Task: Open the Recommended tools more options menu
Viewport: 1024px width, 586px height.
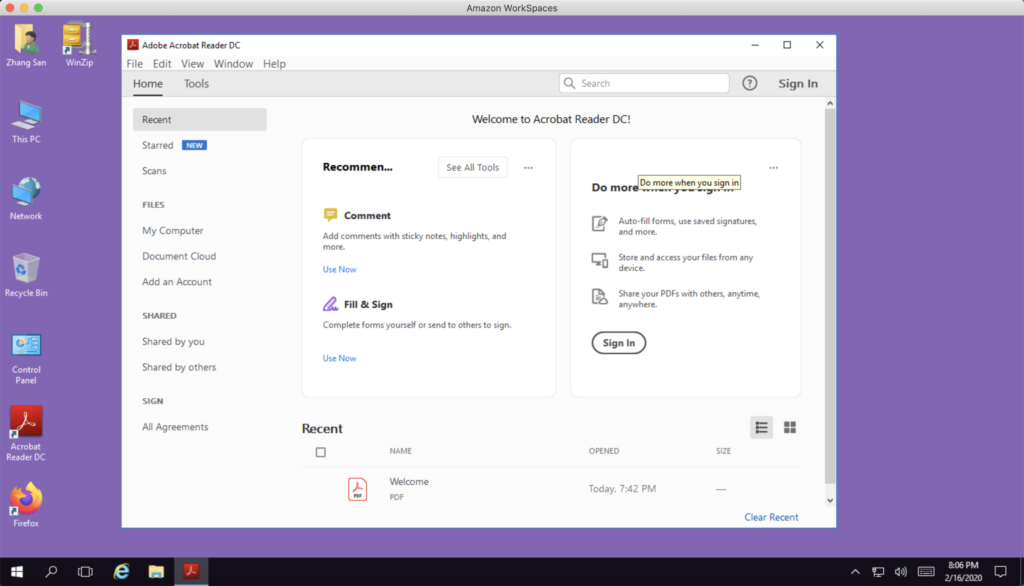Action: (528, 168)
